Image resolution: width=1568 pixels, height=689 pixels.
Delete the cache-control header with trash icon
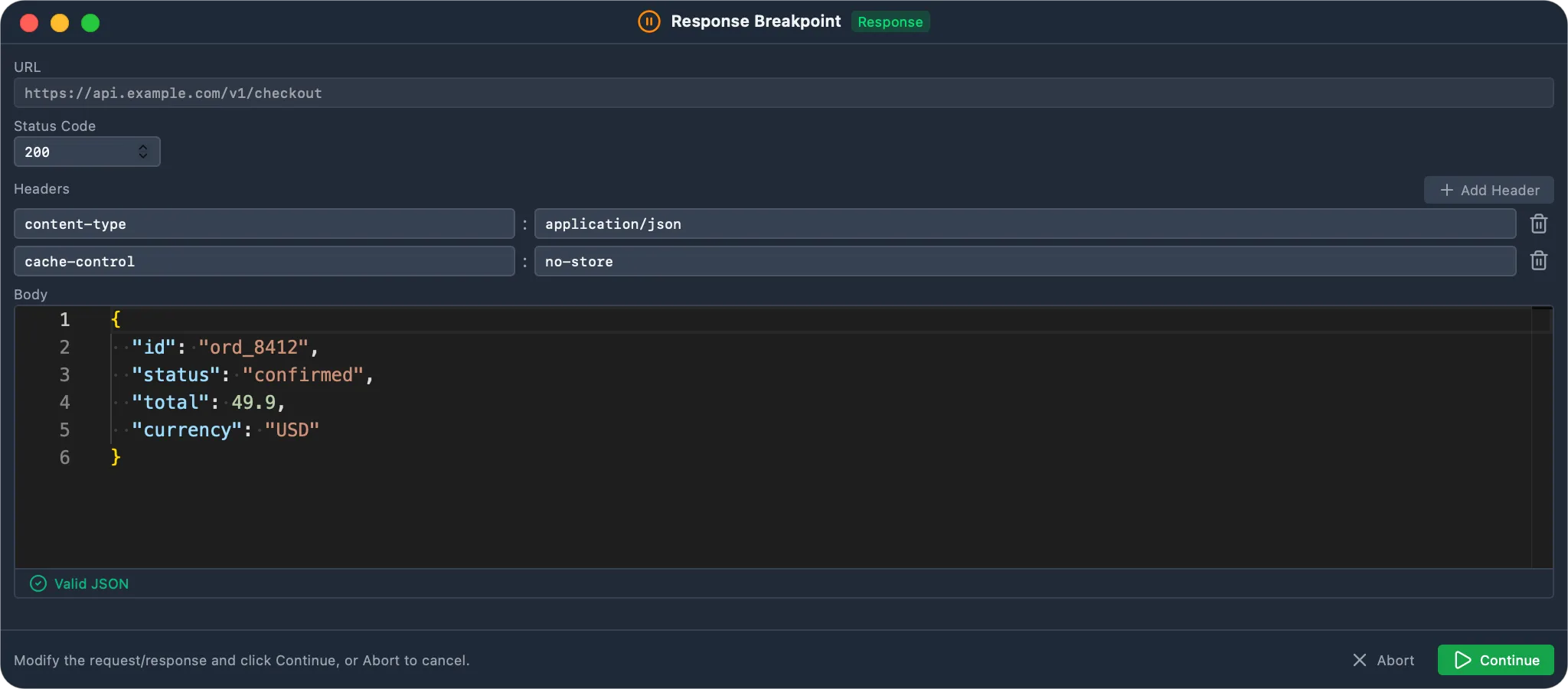pyautogui.click(x=1538, y=261)
